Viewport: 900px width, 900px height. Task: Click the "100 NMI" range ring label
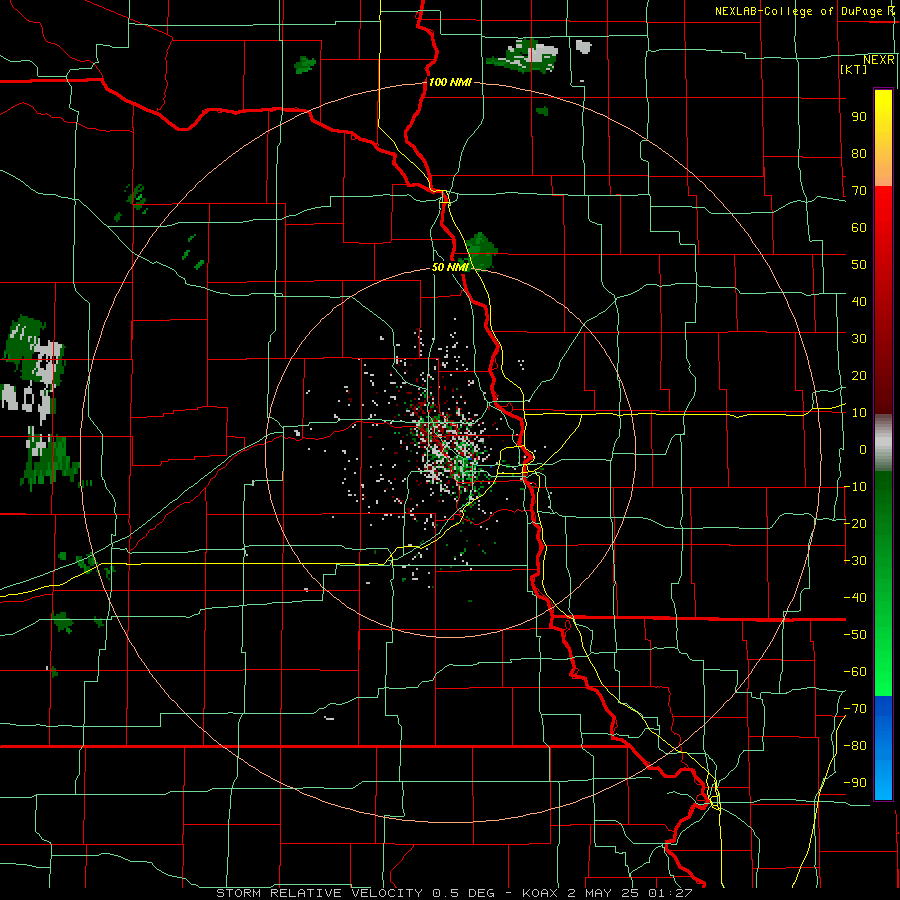coord(450,82)
